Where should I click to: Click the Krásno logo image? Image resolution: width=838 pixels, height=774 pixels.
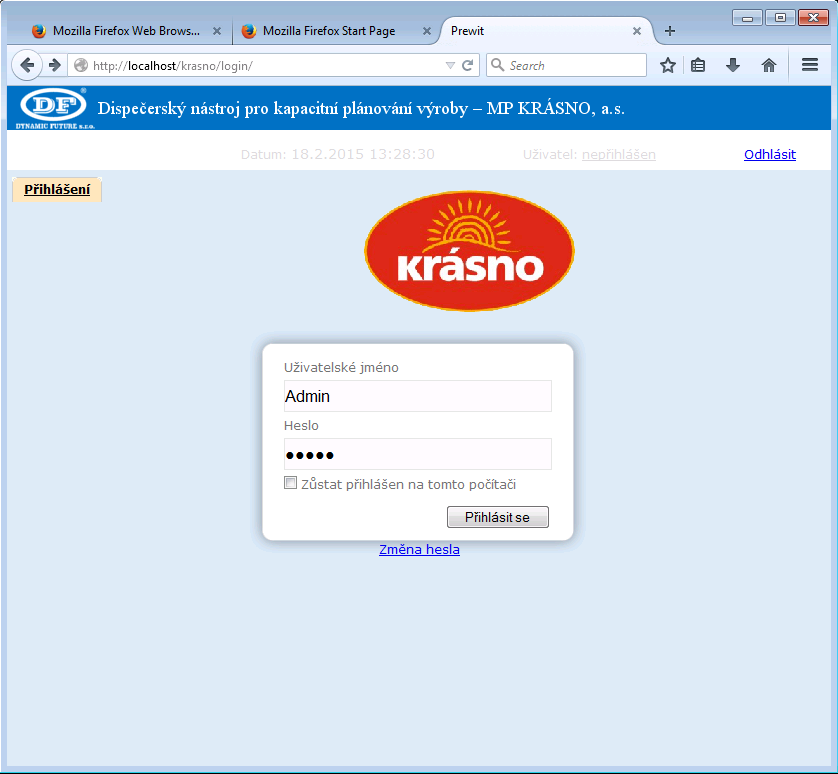click(x=469, y=251)
